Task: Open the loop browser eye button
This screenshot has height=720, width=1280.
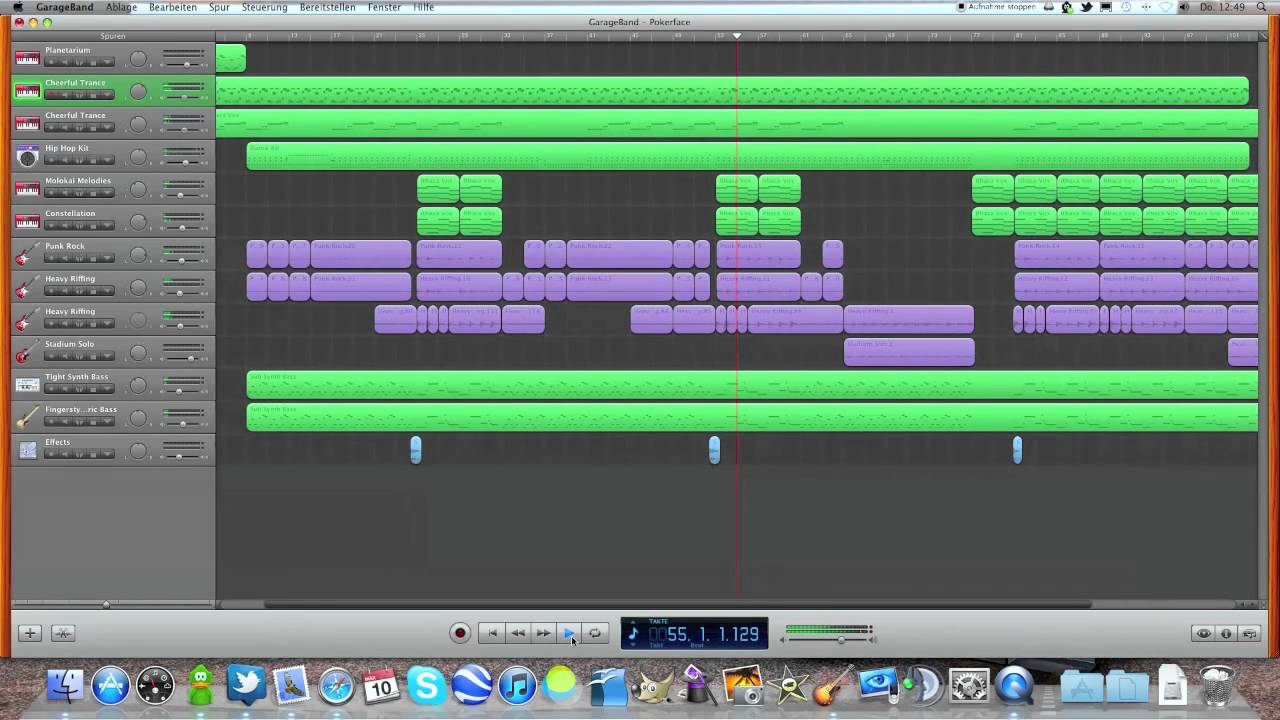Action: coord(1203,633)
